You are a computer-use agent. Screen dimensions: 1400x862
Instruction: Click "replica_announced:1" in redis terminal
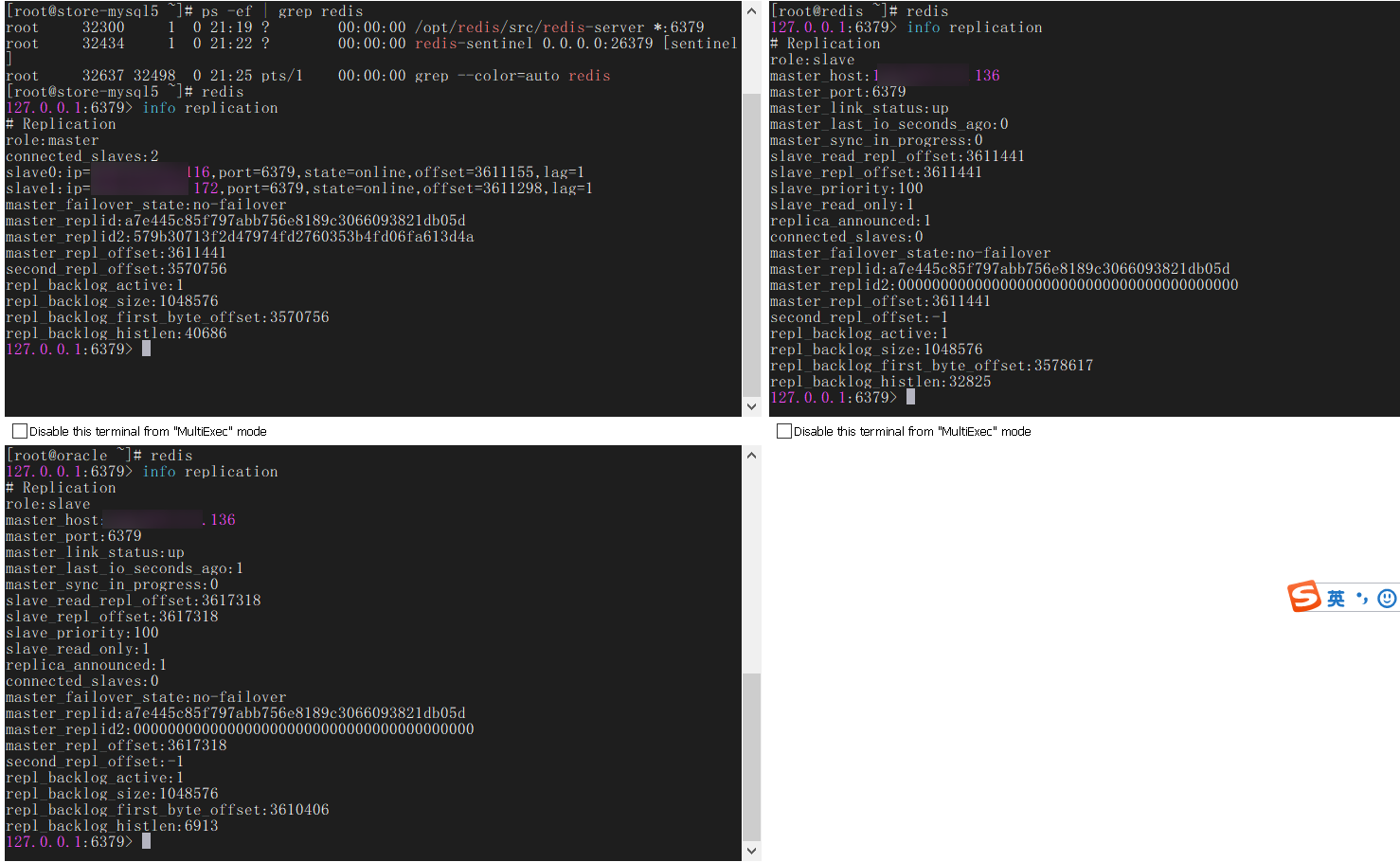(851, 221)
